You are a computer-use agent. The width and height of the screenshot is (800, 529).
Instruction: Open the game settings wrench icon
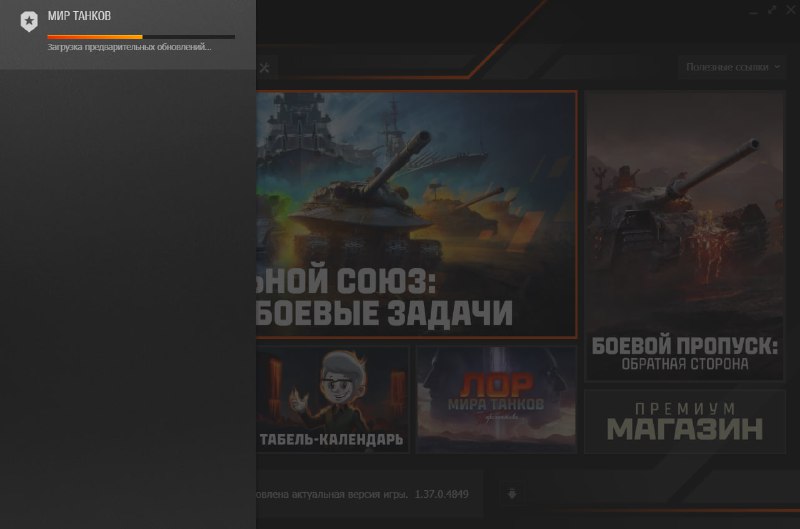pos(264,67)
